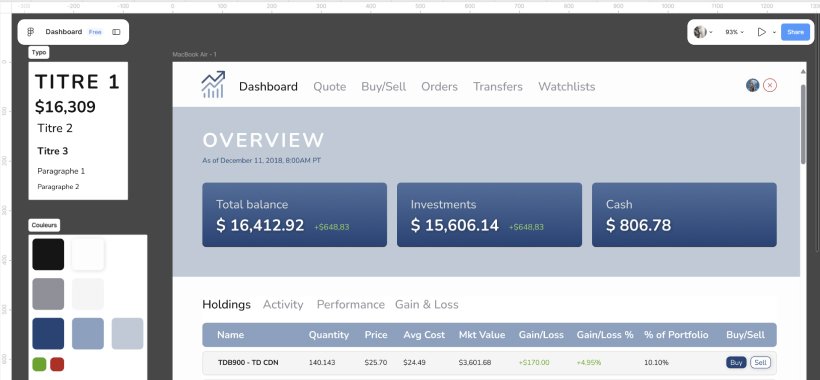Viewport: 820px width, 380px height.
Task: Select the pale blue-gray swatch
Action: (x=128, y=333)
